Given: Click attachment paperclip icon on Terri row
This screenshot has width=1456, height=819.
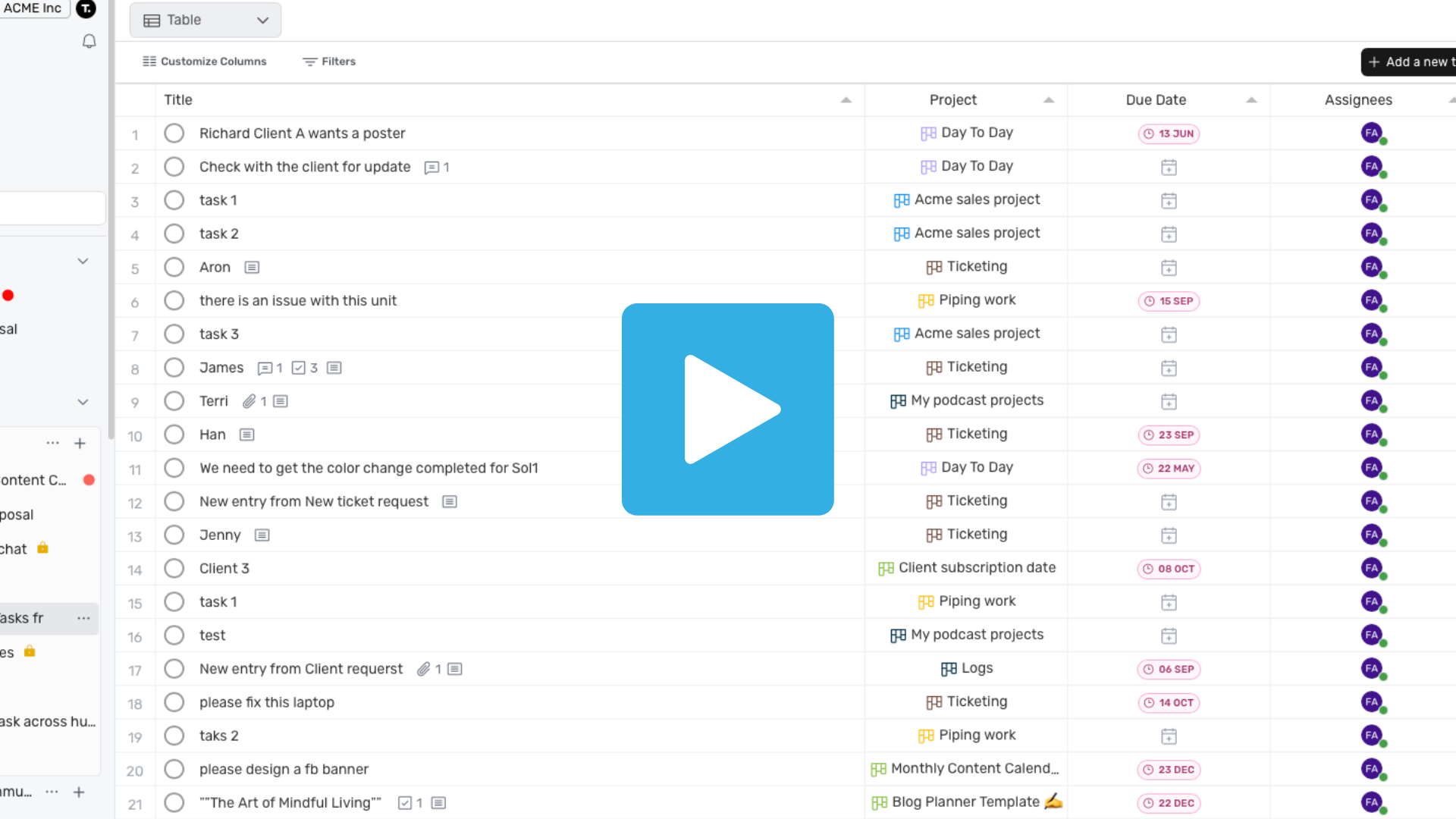Looking at the screenshot, I should (x=249, y=401).
